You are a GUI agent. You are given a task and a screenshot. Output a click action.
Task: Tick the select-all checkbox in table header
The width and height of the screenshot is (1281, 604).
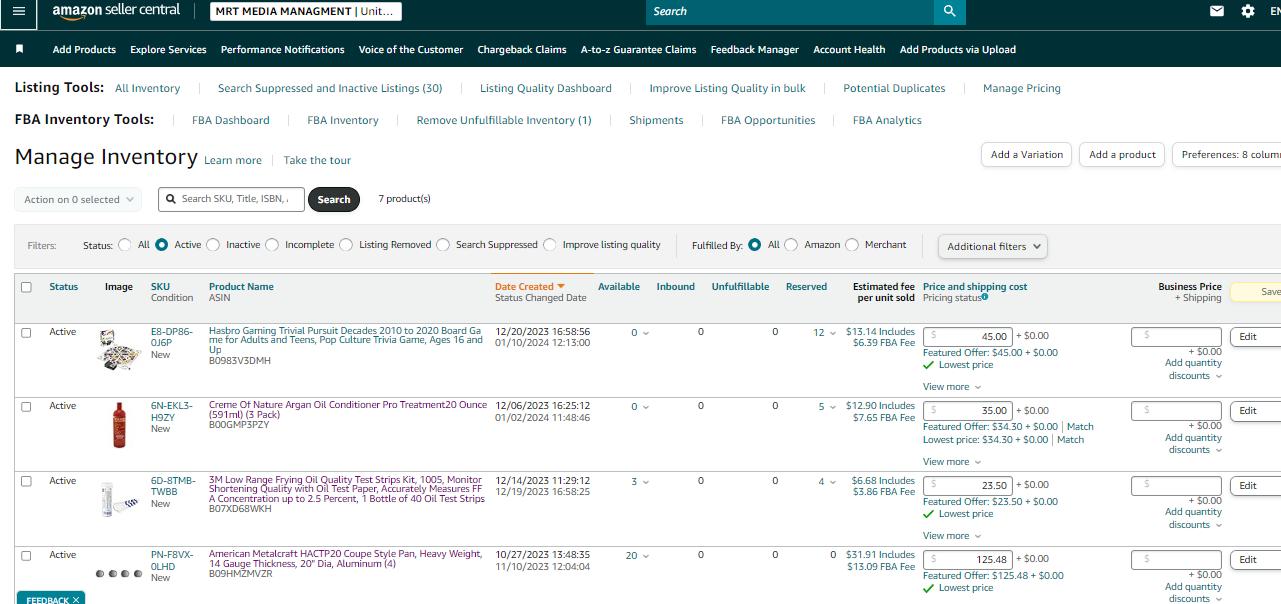(26, 287)
